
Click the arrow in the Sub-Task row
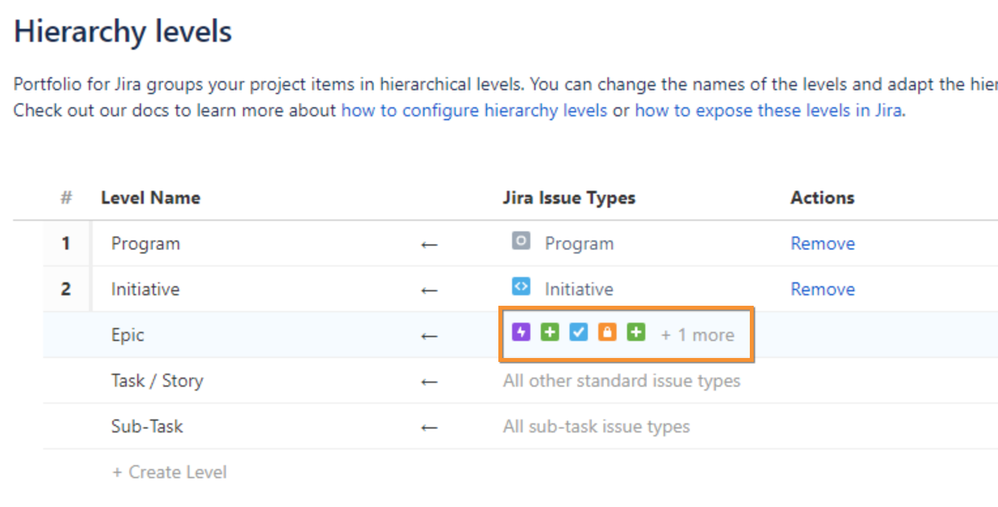pyautogui.click(x=429, y=427)
